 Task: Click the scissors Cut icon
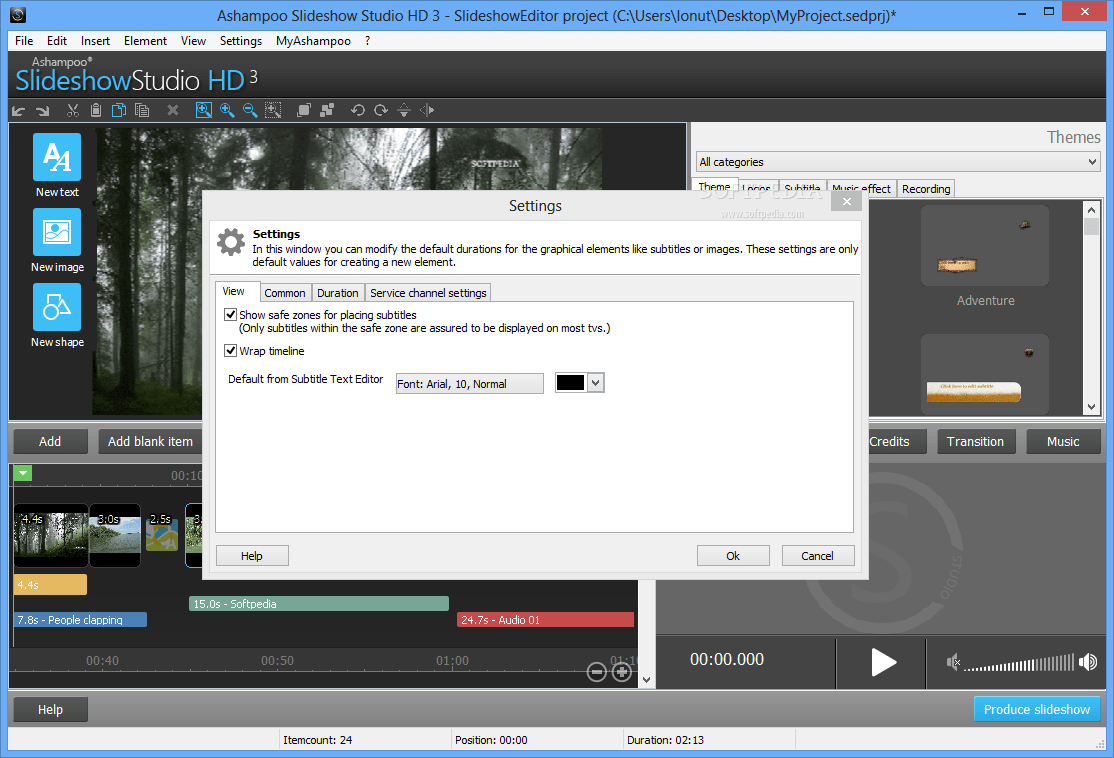pos(72,110)
